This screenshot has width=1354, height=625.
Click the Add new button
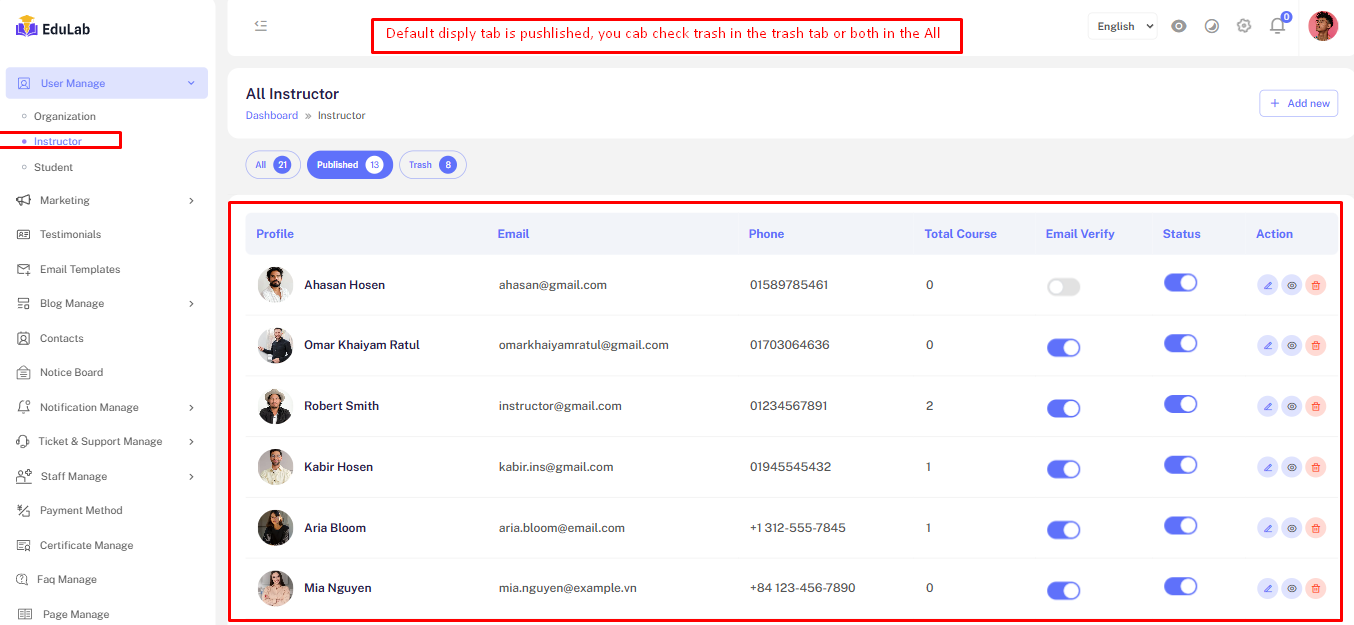1298,103
